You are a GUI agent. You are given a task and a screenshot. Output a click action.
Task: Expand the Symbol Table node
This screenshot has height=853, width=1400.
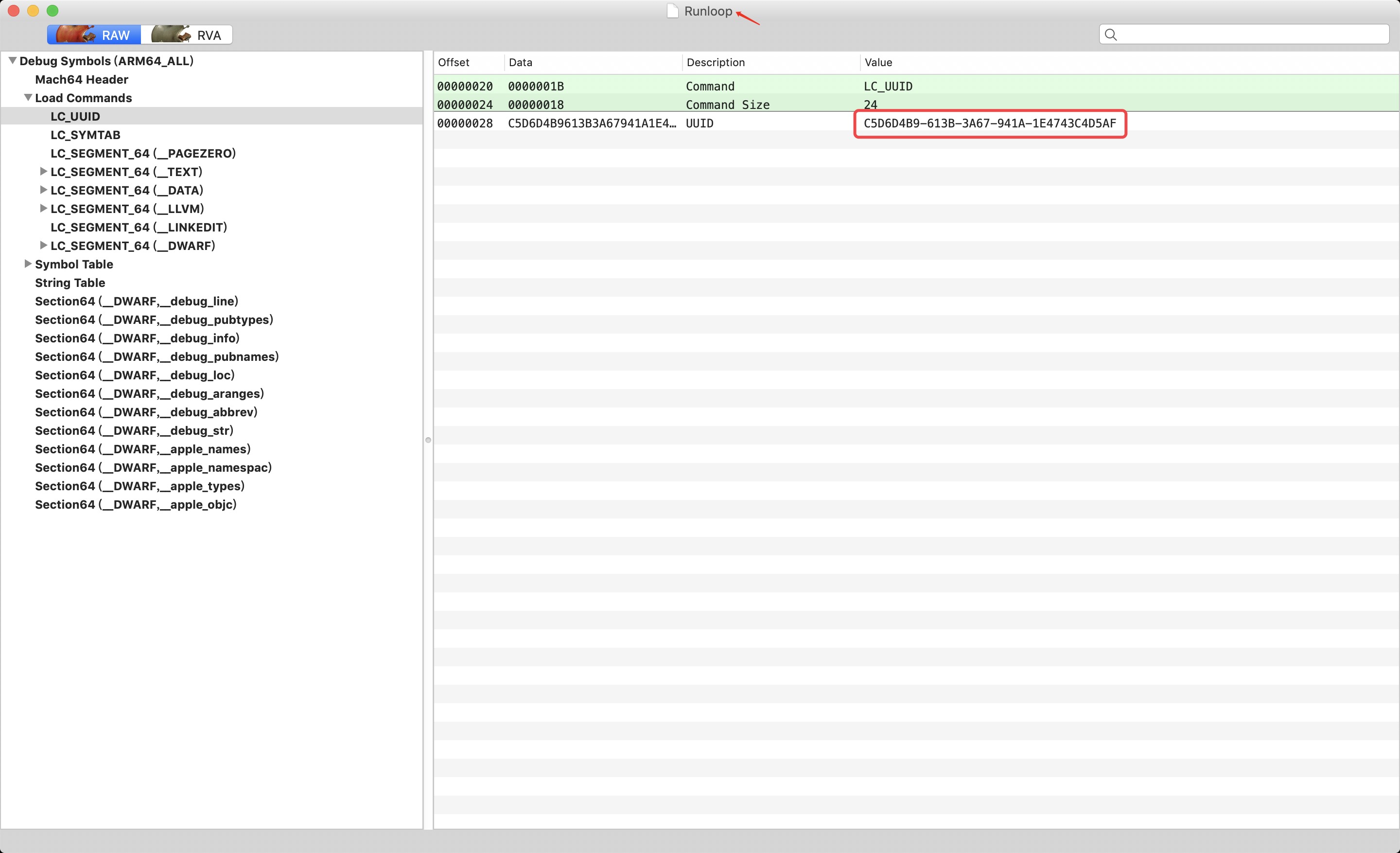click(28, 264)
